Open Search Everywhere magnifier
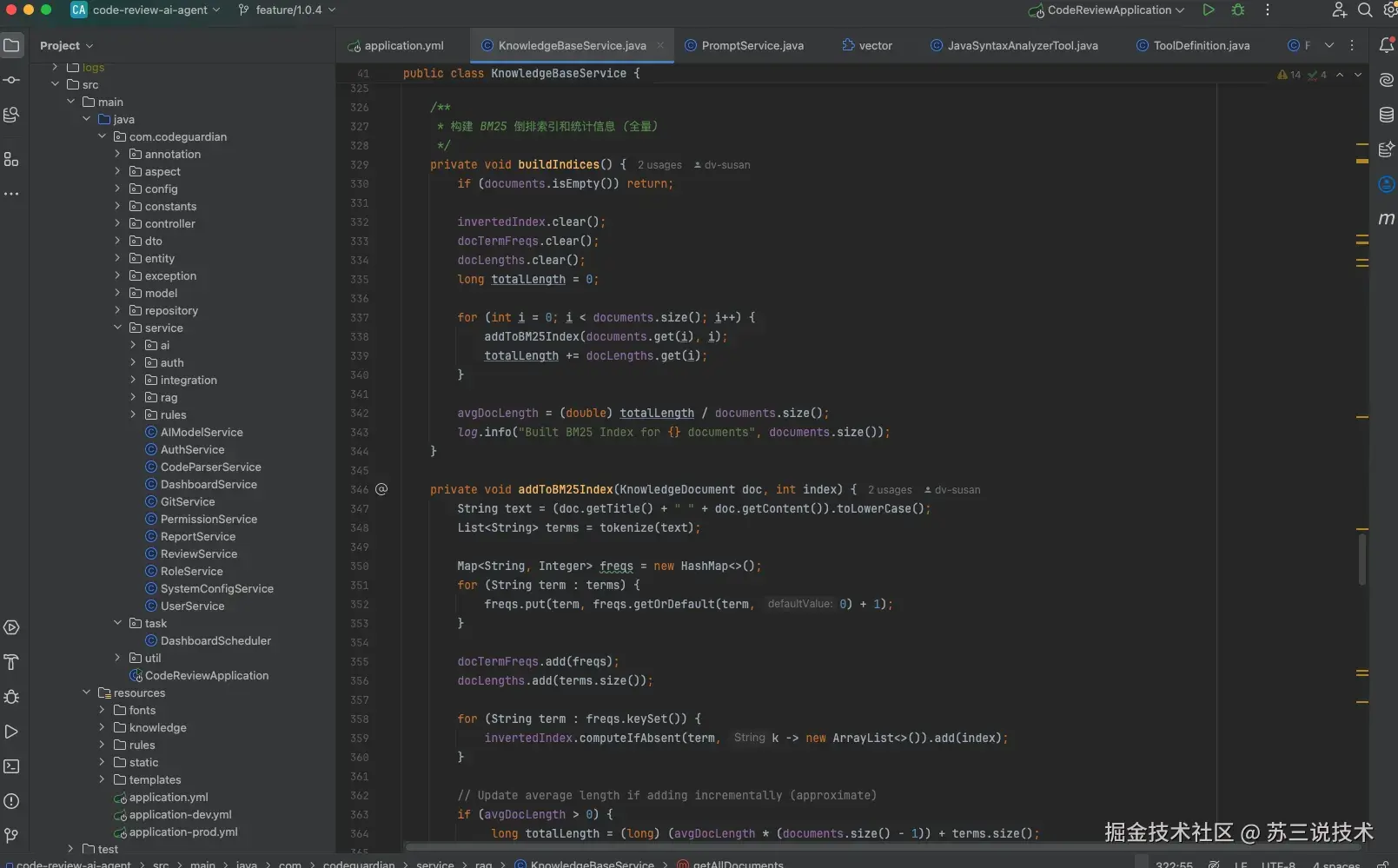 click(1365, 10)
